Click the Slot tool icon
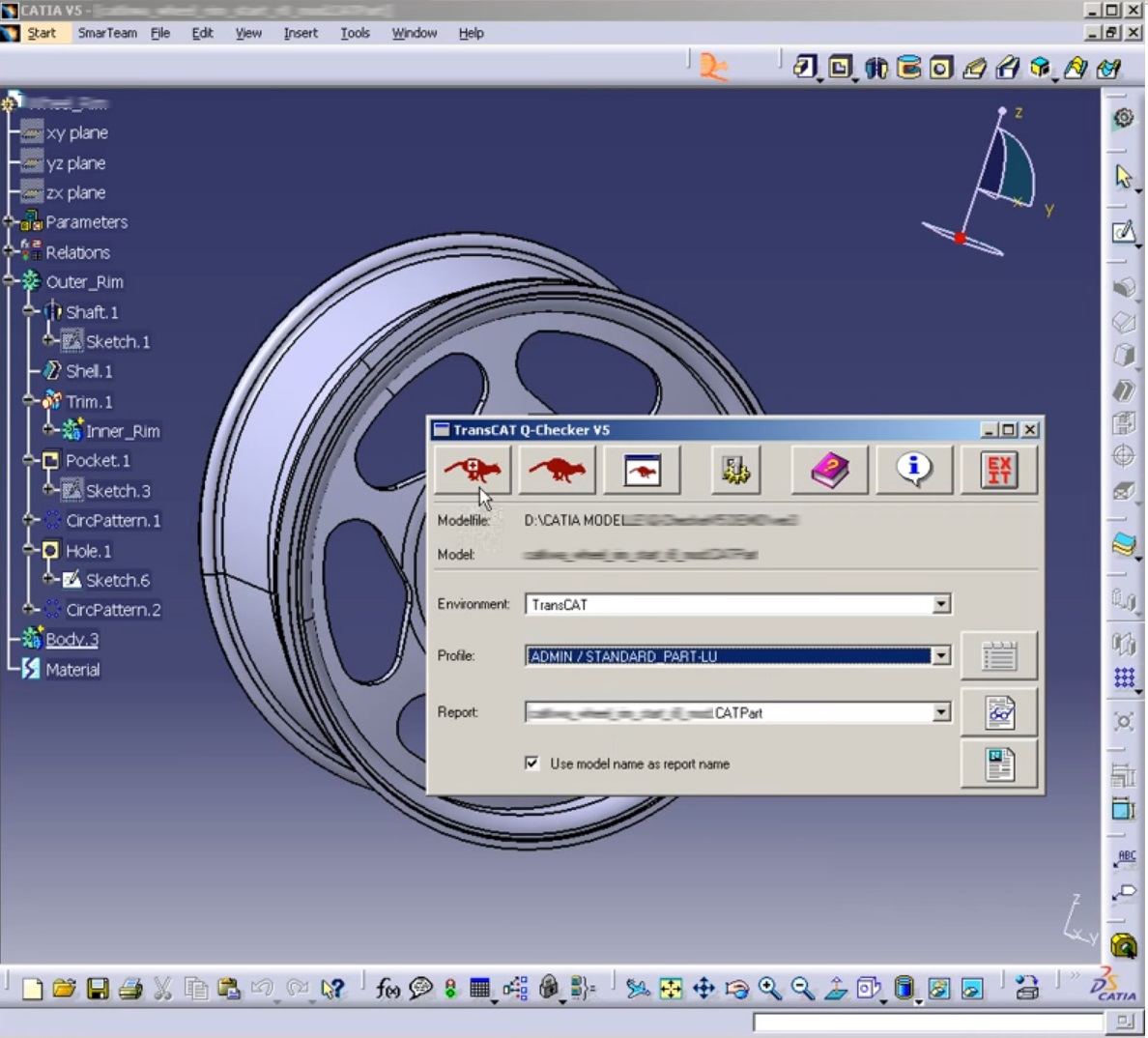 pos(1008,68)
